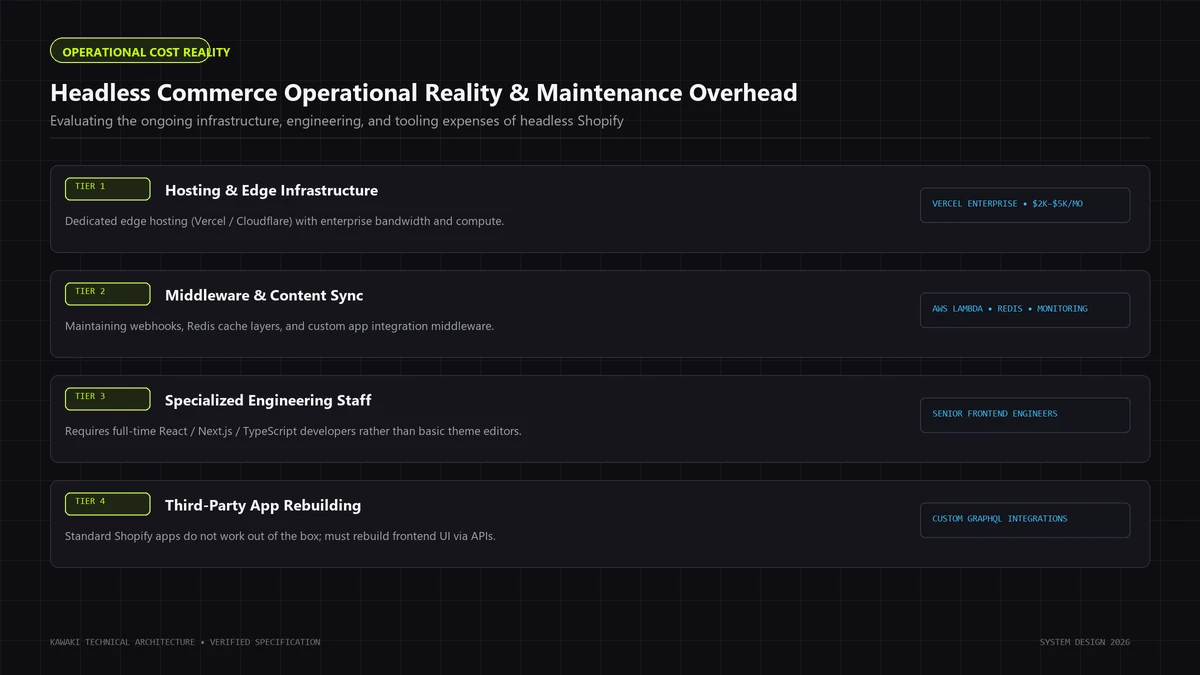Click the TIER 3 label badge
Image resolution: width=1200 pixels, height=675 pixels.
[108, 399]
